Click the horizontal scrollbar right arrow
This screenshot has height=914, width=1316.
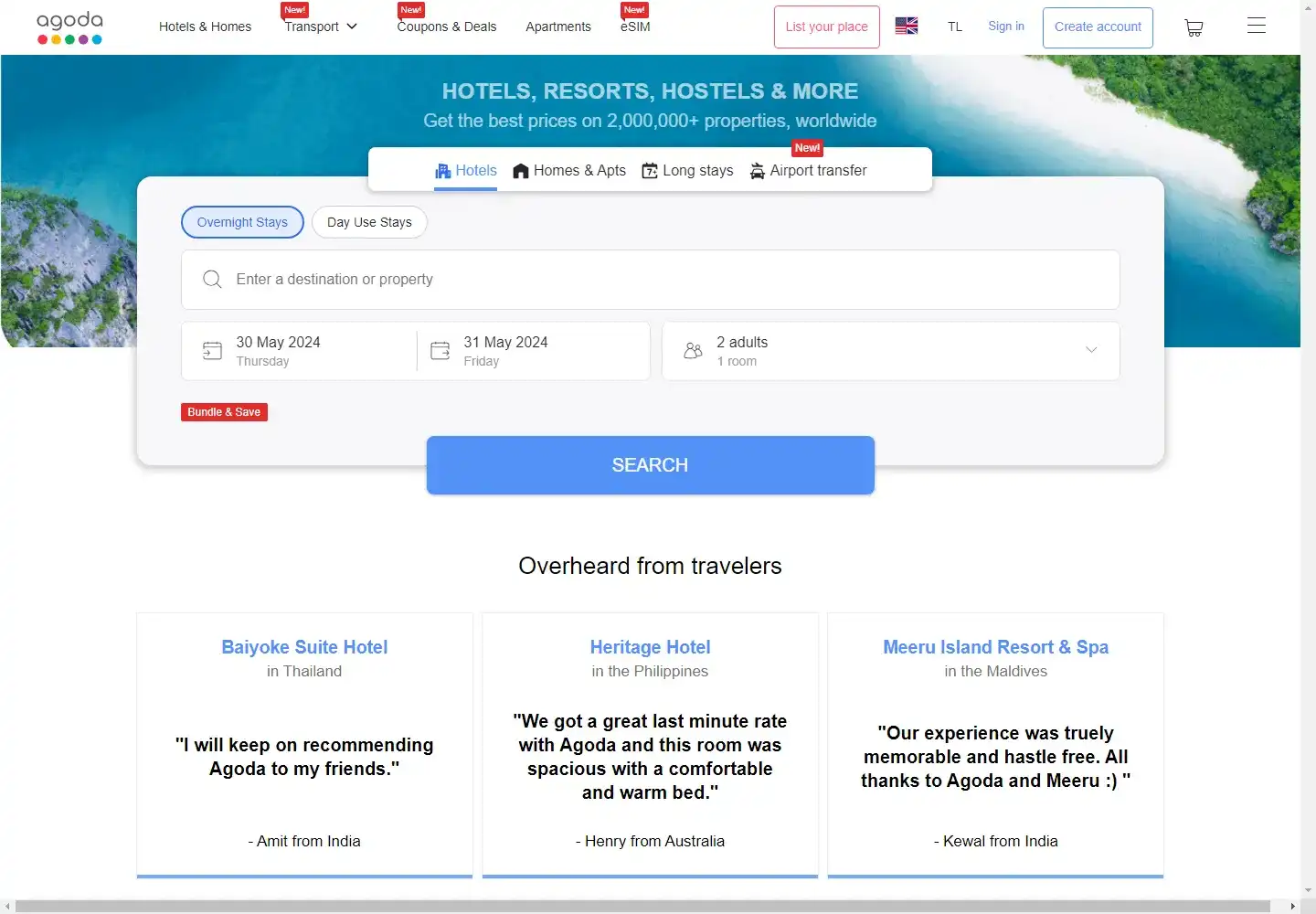pos(1292,906)
